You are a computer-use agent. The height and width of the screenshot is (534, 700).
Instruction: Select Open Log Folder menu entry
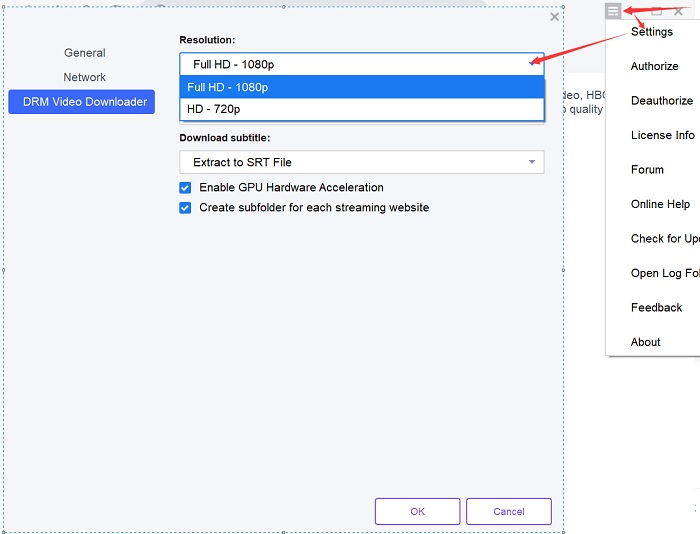click(x=665, y=273)
